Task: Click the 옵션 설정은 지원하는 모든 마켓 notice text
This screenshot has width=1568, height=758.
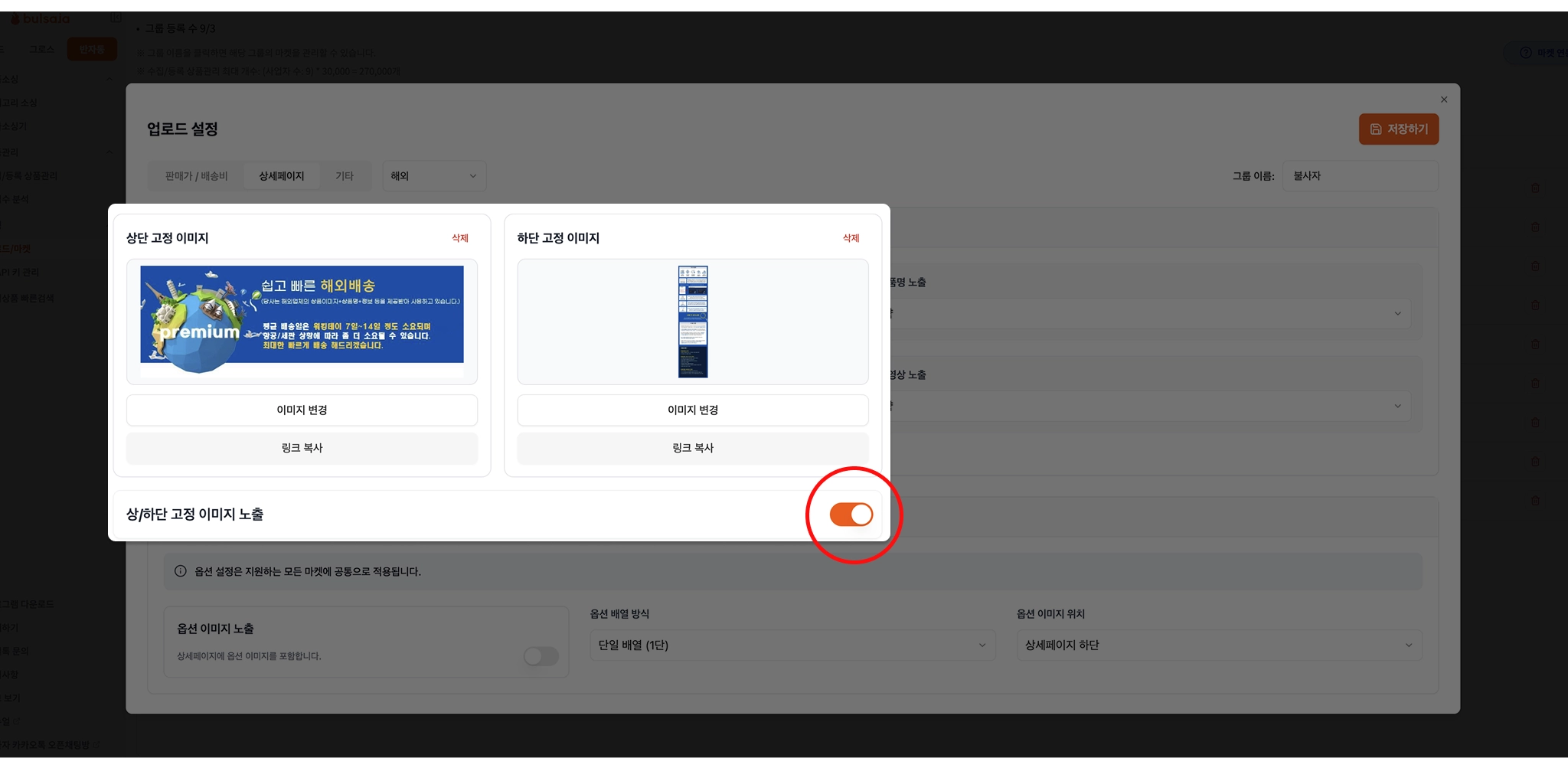Action: (x=308, y=571)
